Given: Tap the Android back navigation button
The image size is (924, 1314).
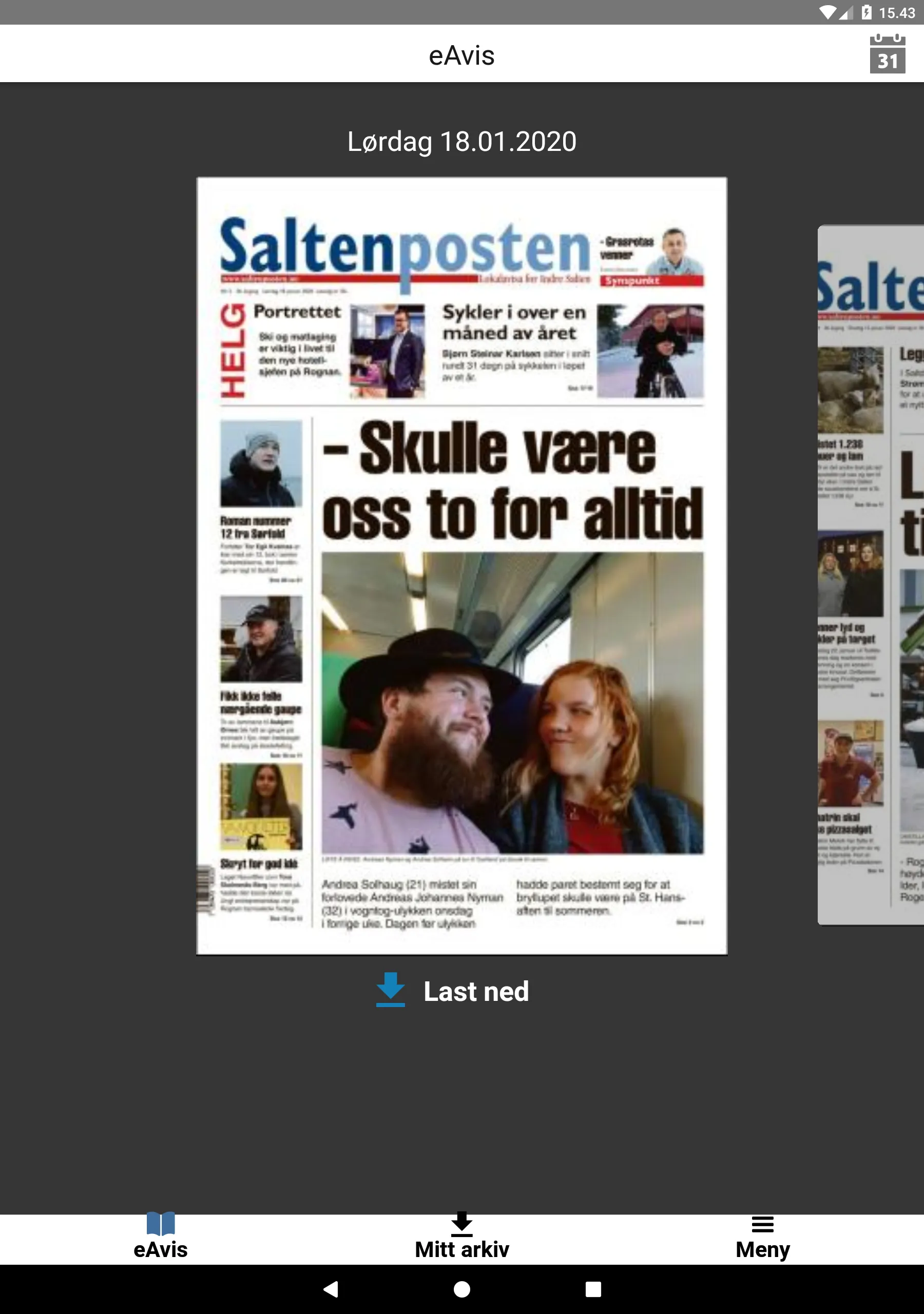Looking at the screenshot, I should coord(331,1289).
